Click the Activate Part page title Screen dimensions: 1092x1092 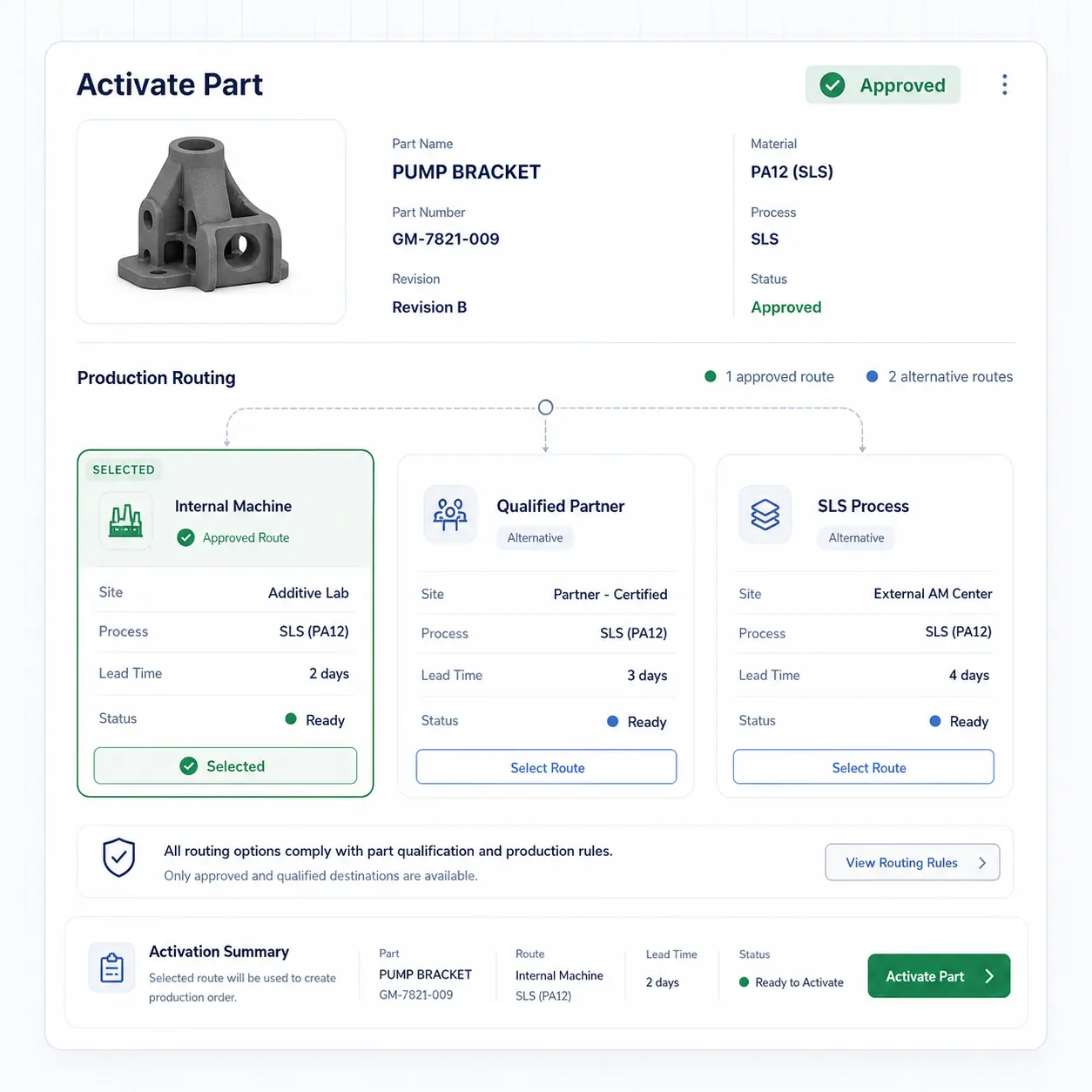170,84
